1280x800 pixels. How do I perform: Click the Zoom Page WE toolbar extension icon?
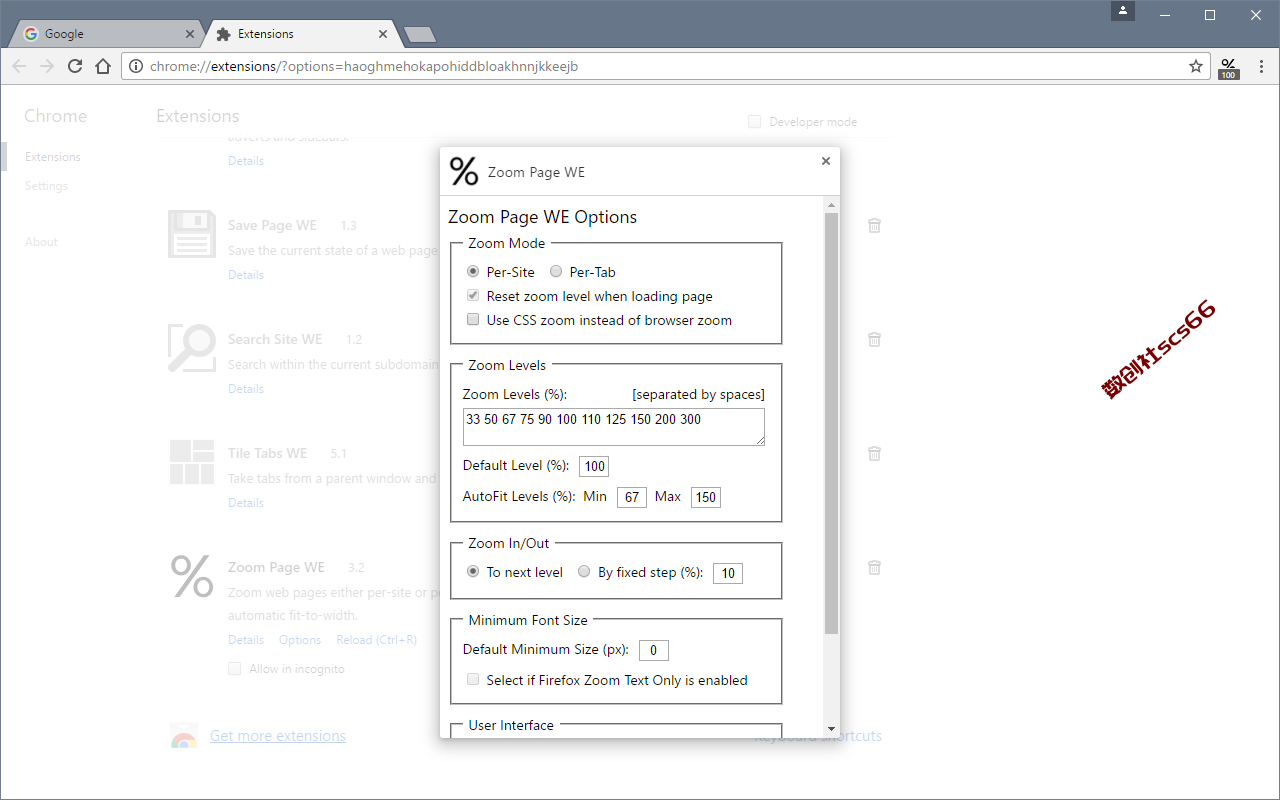tap(1229, 67)
